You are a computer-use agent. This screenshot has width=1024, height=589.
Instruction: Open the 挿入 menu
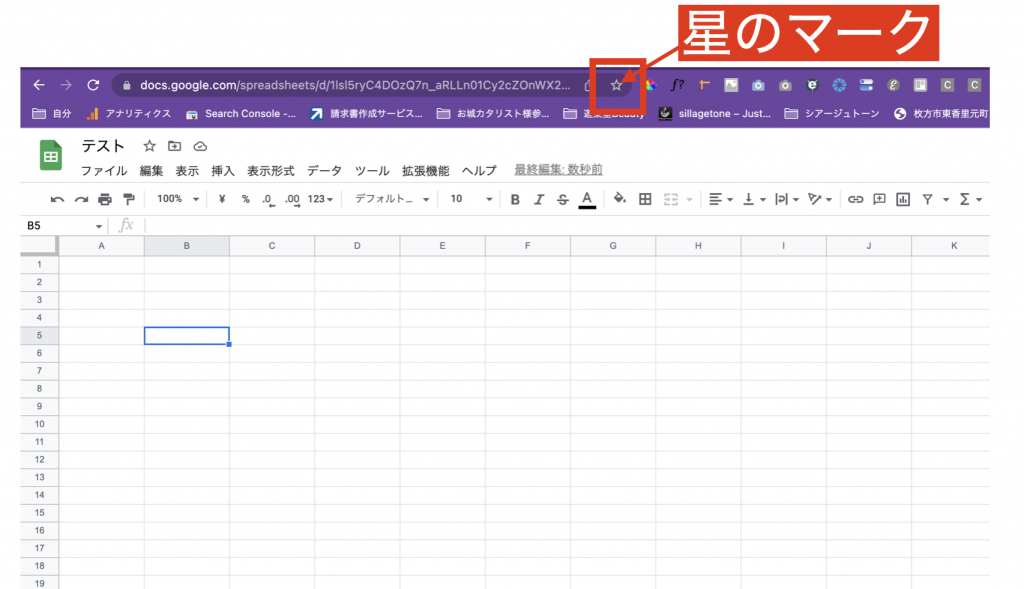tap(223, 170)
